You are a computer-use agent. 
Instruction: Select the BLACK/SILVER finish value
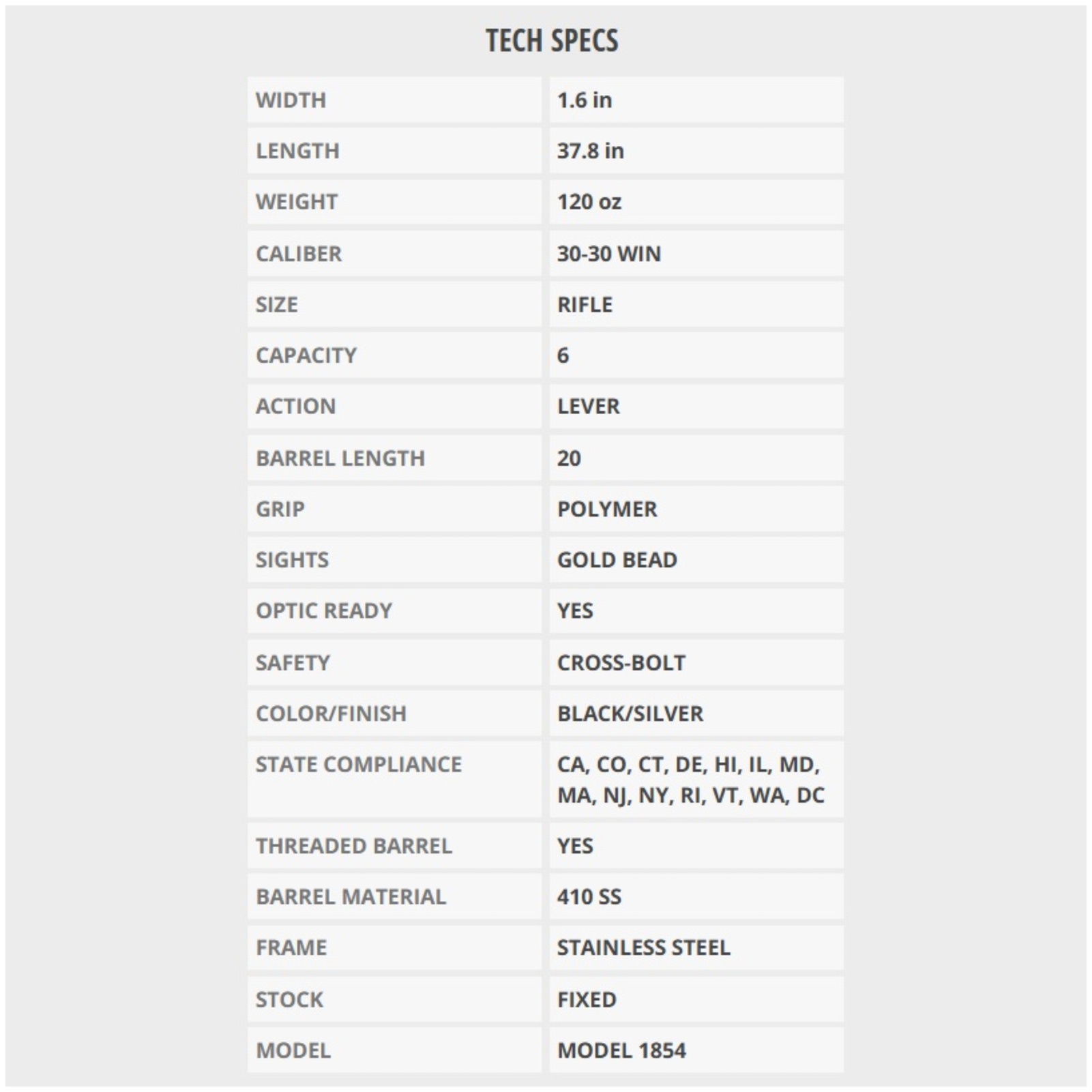click(630, 713)
